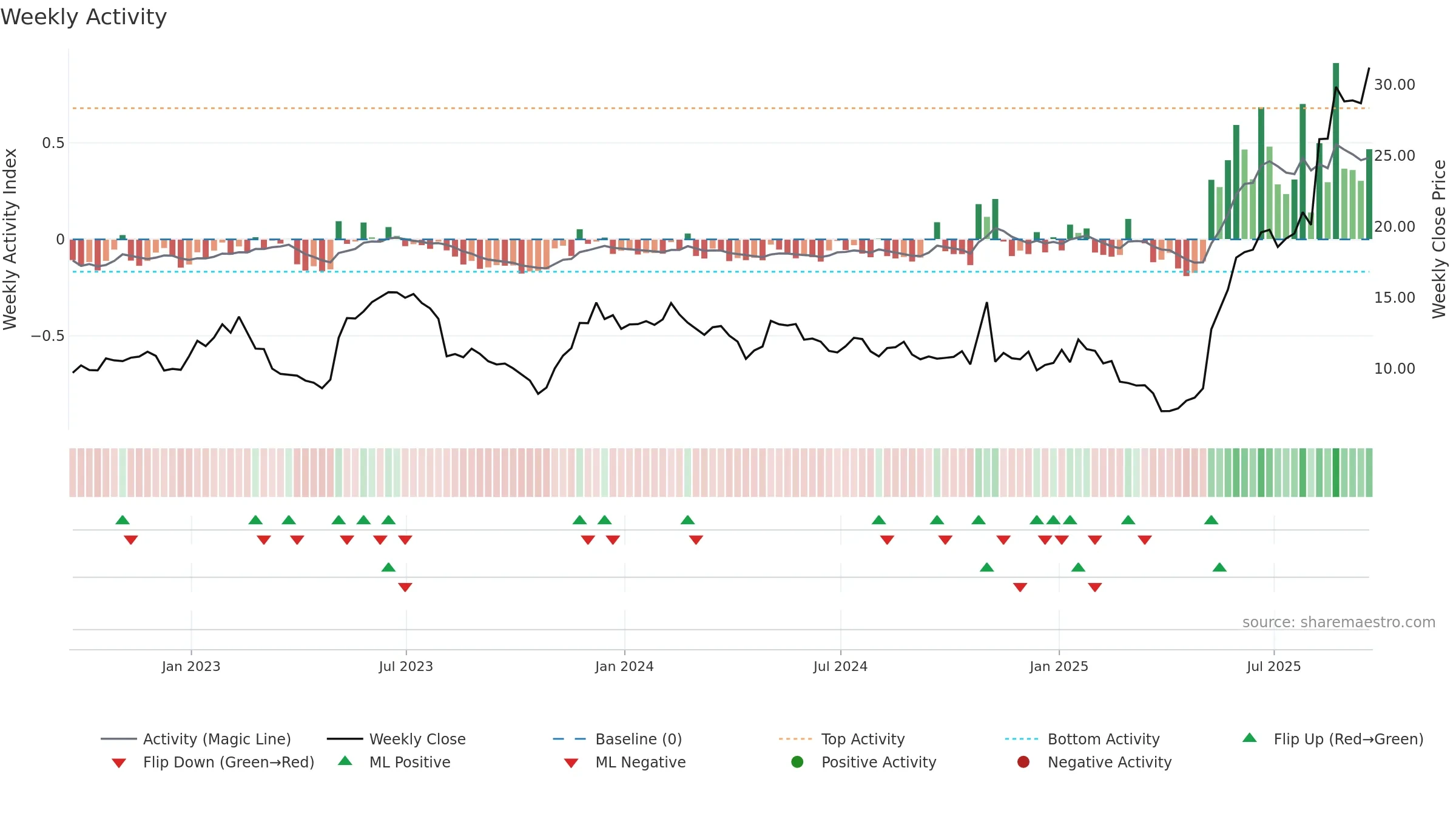Click the Weekly Activity Index axis title
This screenshot has height=819, width=1456.
[10, 239]
